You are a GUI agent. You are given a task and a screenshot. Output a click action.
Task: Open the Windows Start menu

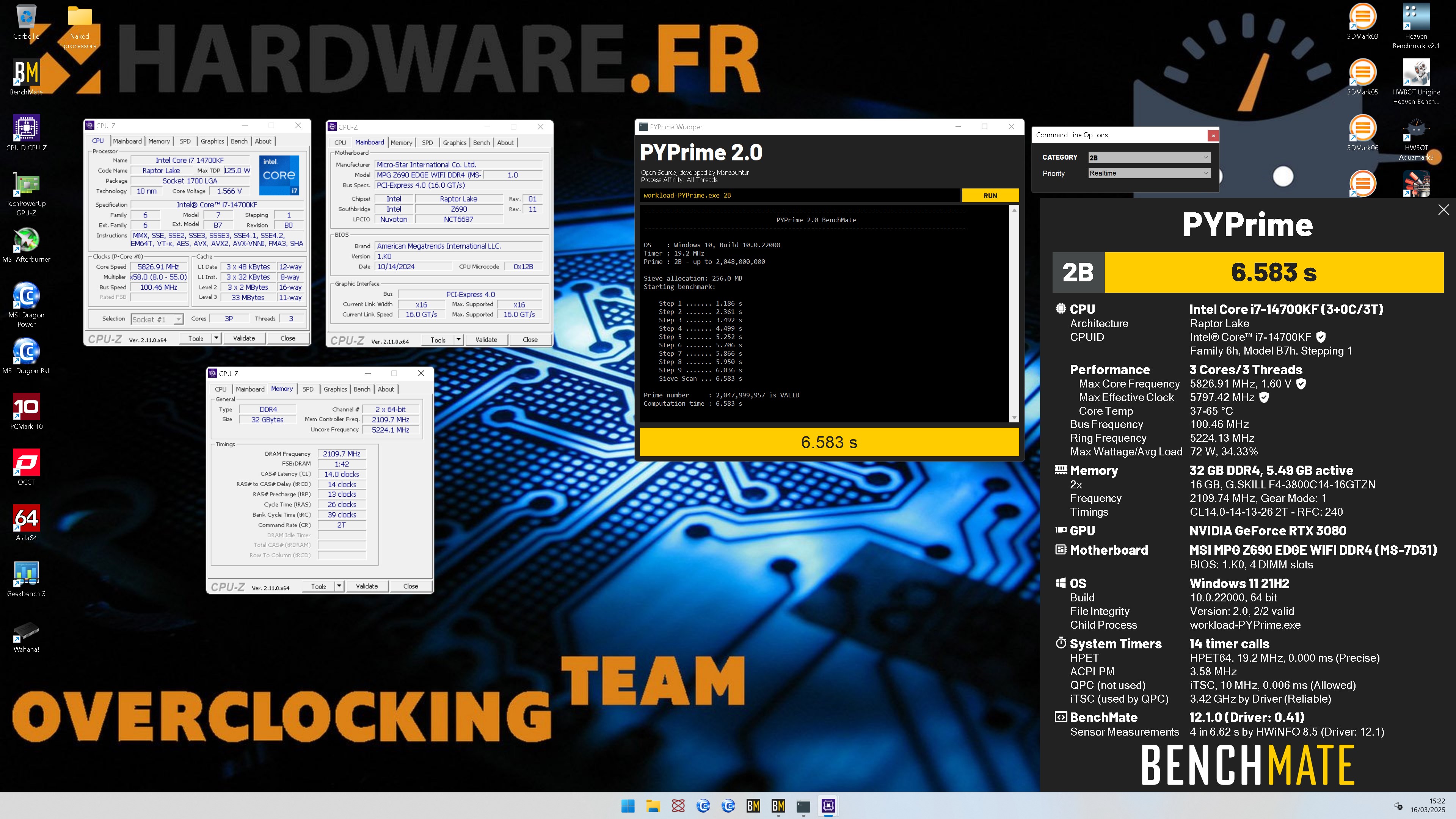pos(628,806)
